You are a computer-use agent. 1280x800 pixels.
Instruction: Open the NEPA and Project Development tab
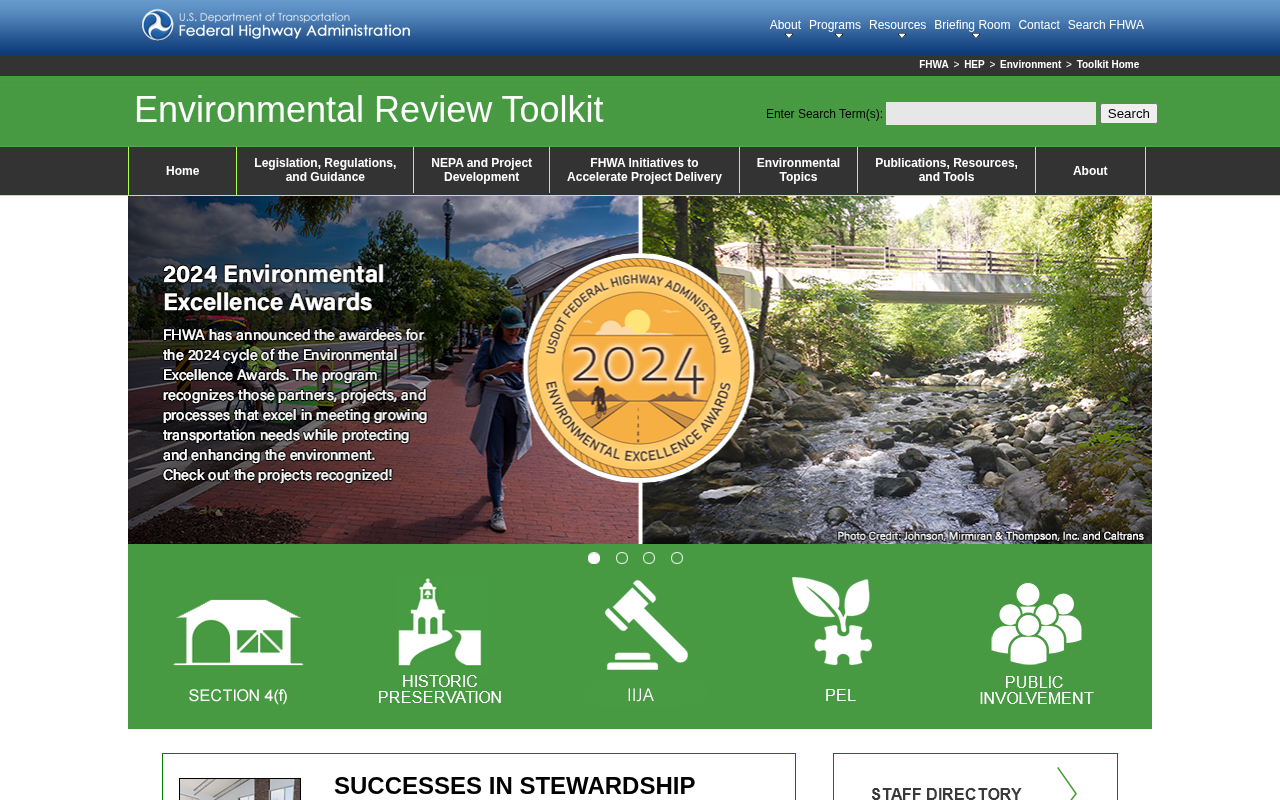(481, 170)
